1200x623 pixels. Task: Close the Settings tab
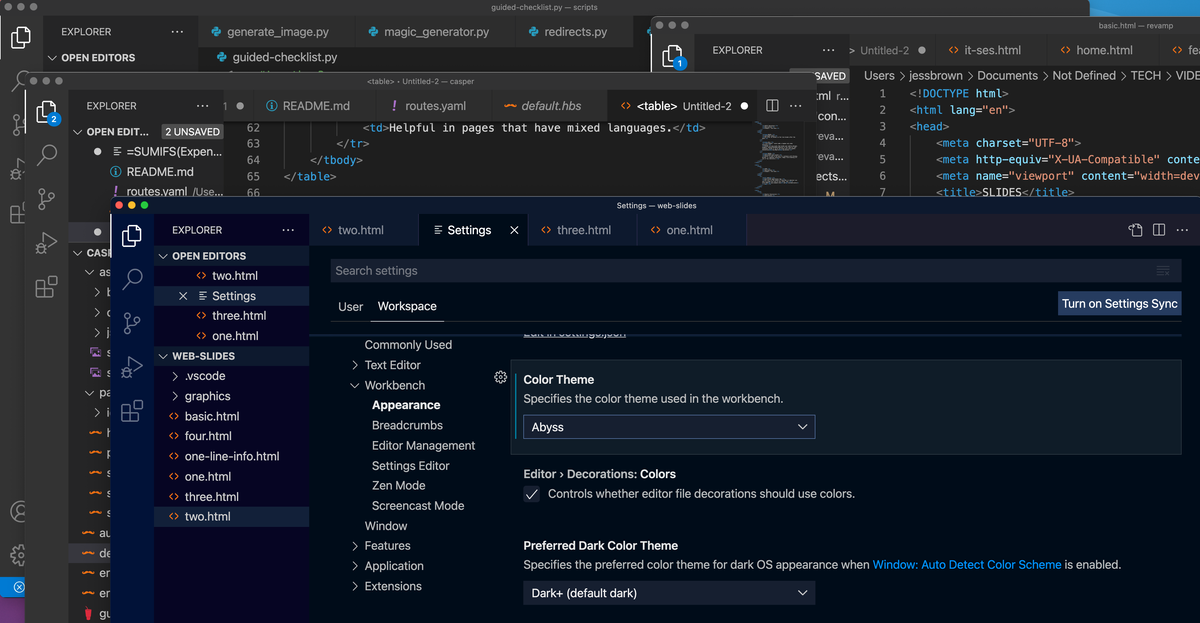514,230
